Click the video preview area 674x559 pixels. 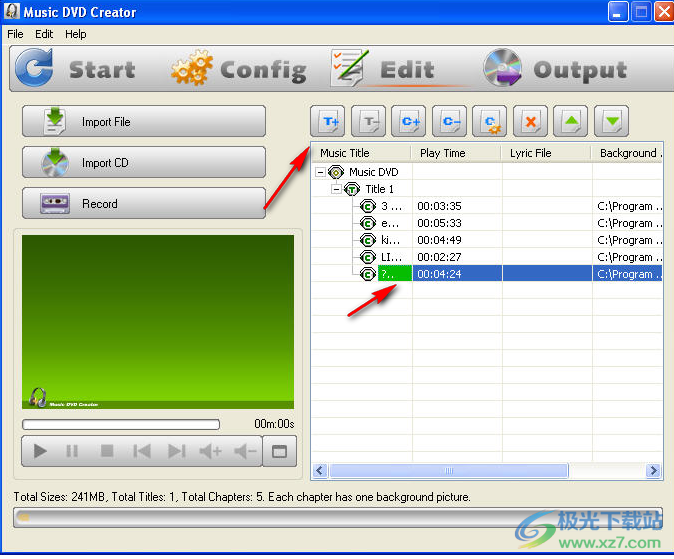click(x=158, y=322)
